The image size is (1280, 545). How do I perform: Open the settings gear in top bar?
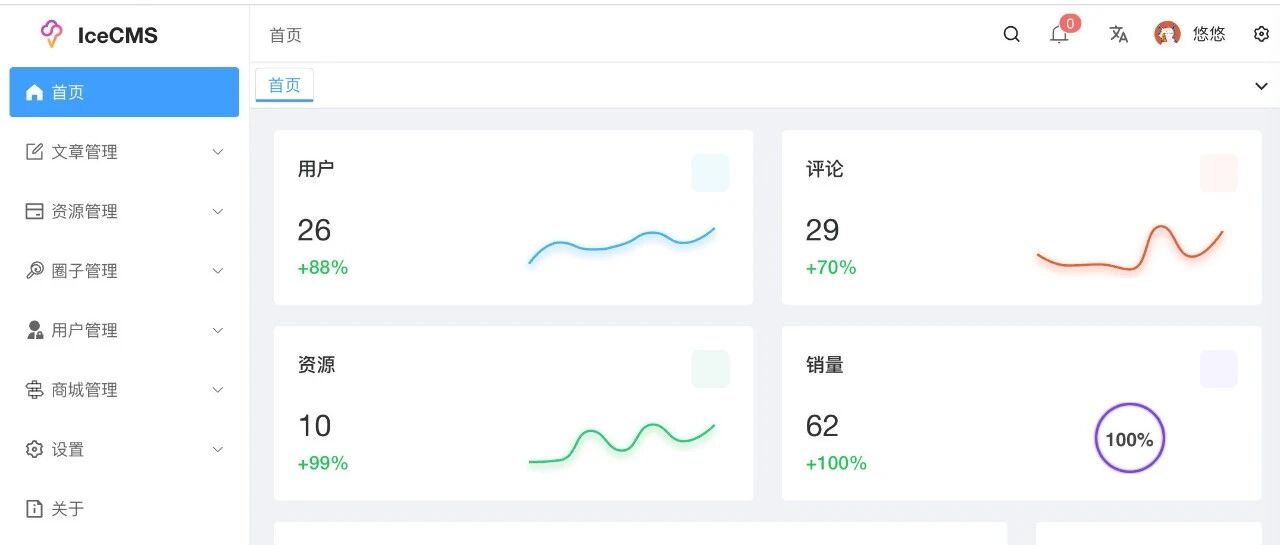pos(1261,34)
